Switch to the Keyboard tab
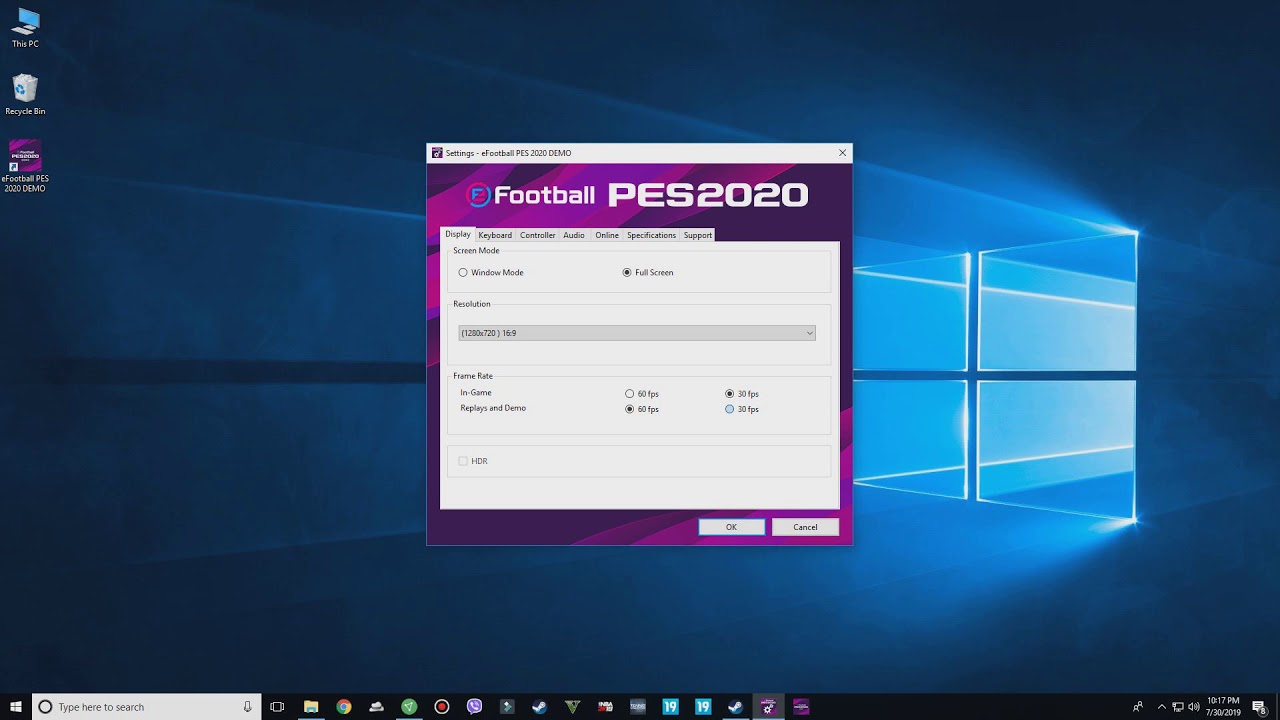This screenshot has height=720, width=1280. tap(495, 235)
